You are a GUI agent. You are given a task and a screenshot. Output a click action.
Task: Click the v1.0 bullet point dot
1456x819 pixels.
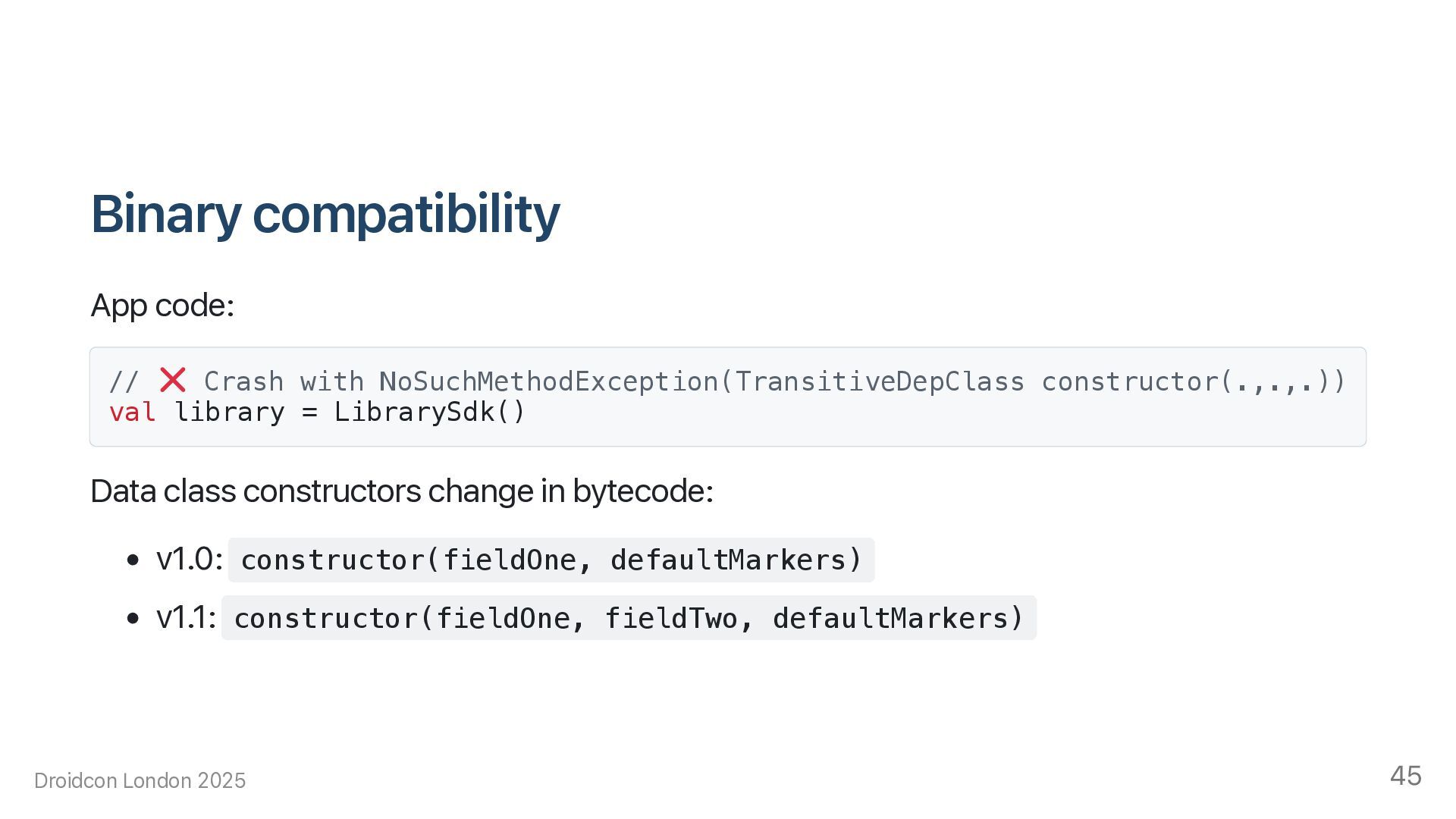(133, 560)
